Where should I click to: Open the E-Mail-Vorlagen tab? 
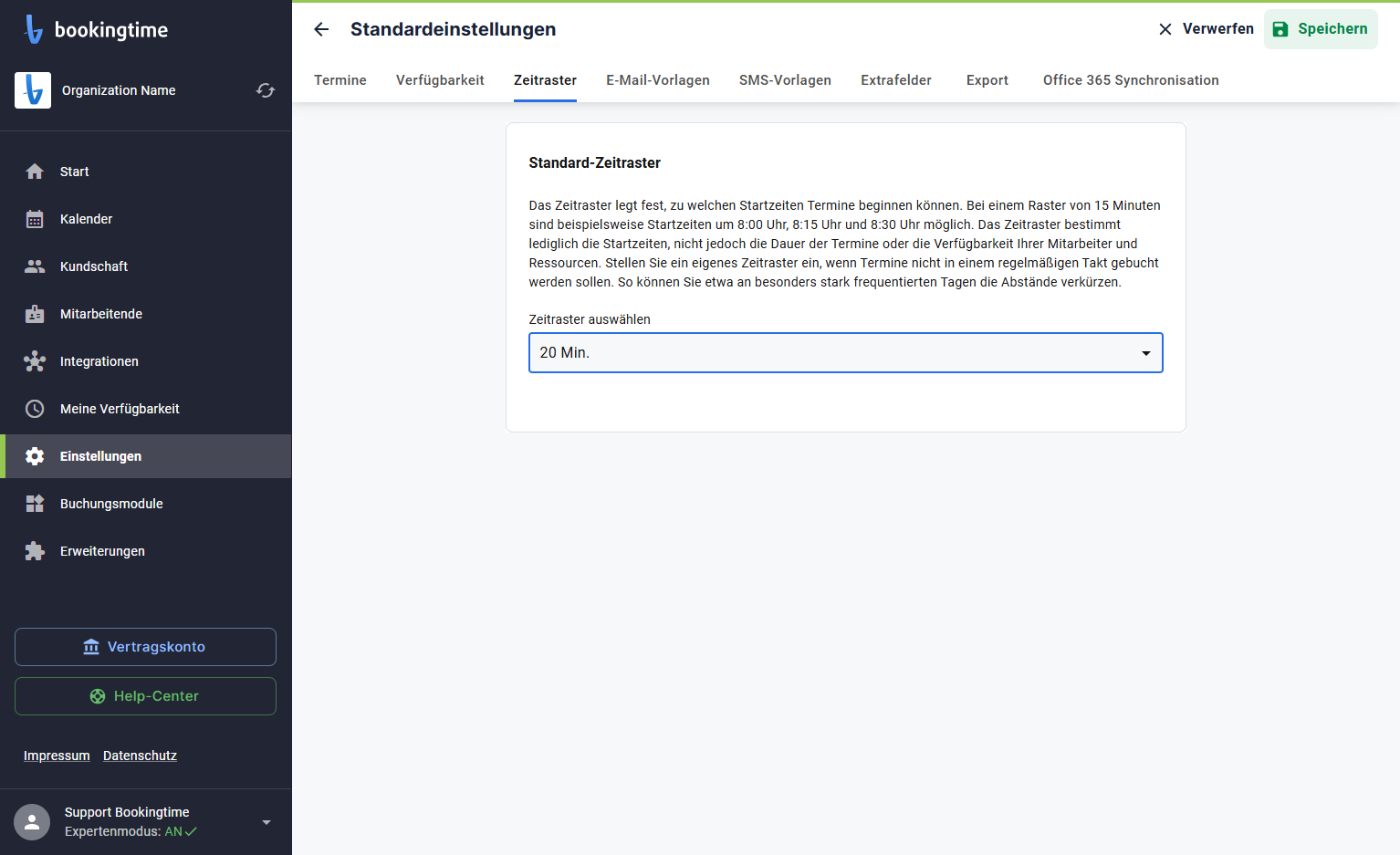tap(658, 80)
